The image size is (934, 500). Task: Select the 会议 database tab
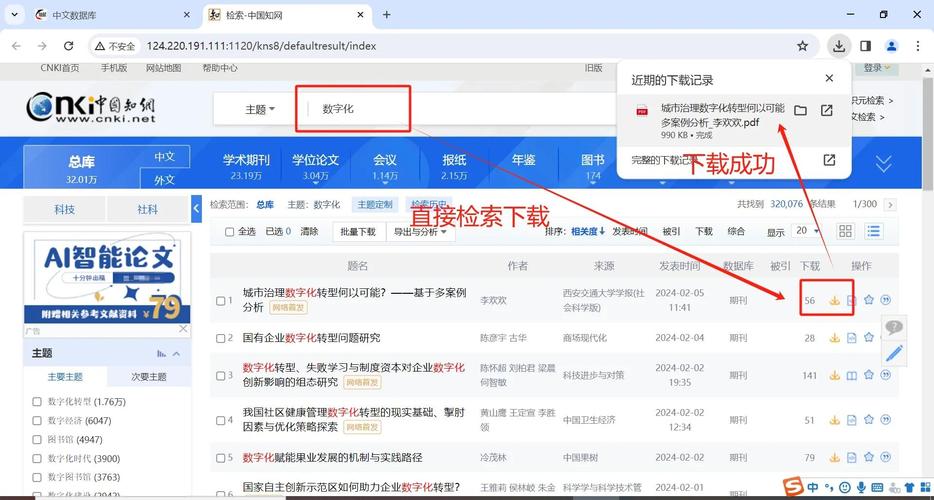[x=385, y=167]
